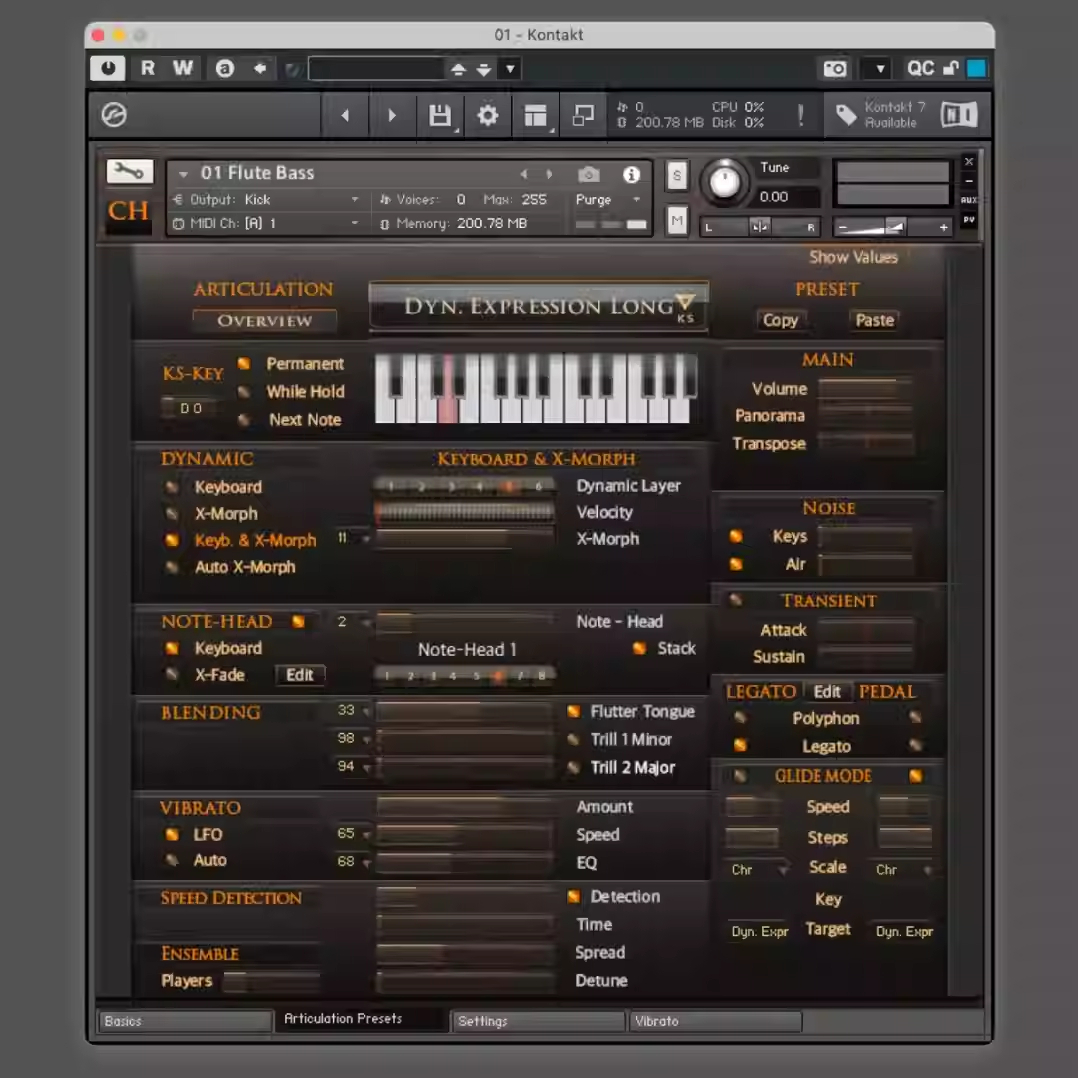
Task: Open Kontakt options gear icon
Action: pos(487,115)
